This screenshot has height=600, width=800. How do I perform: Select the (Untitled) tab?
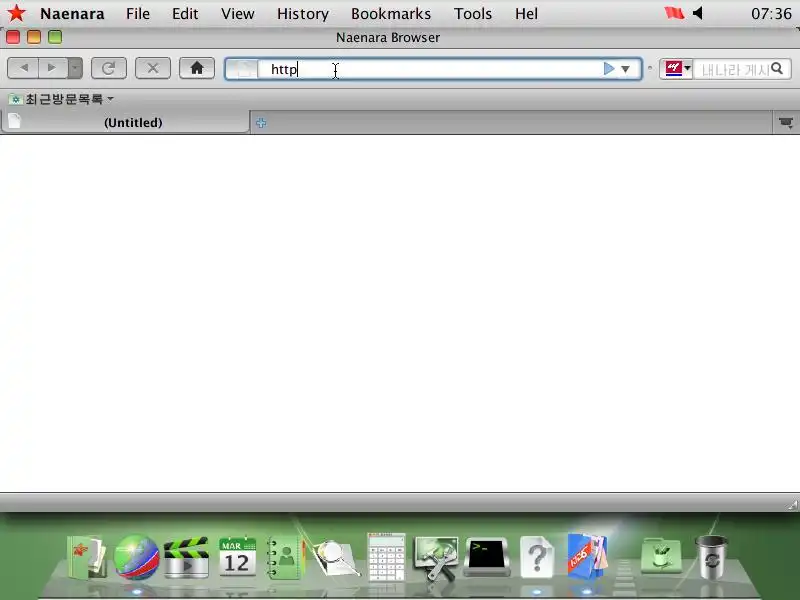click(x=125, y=122)
